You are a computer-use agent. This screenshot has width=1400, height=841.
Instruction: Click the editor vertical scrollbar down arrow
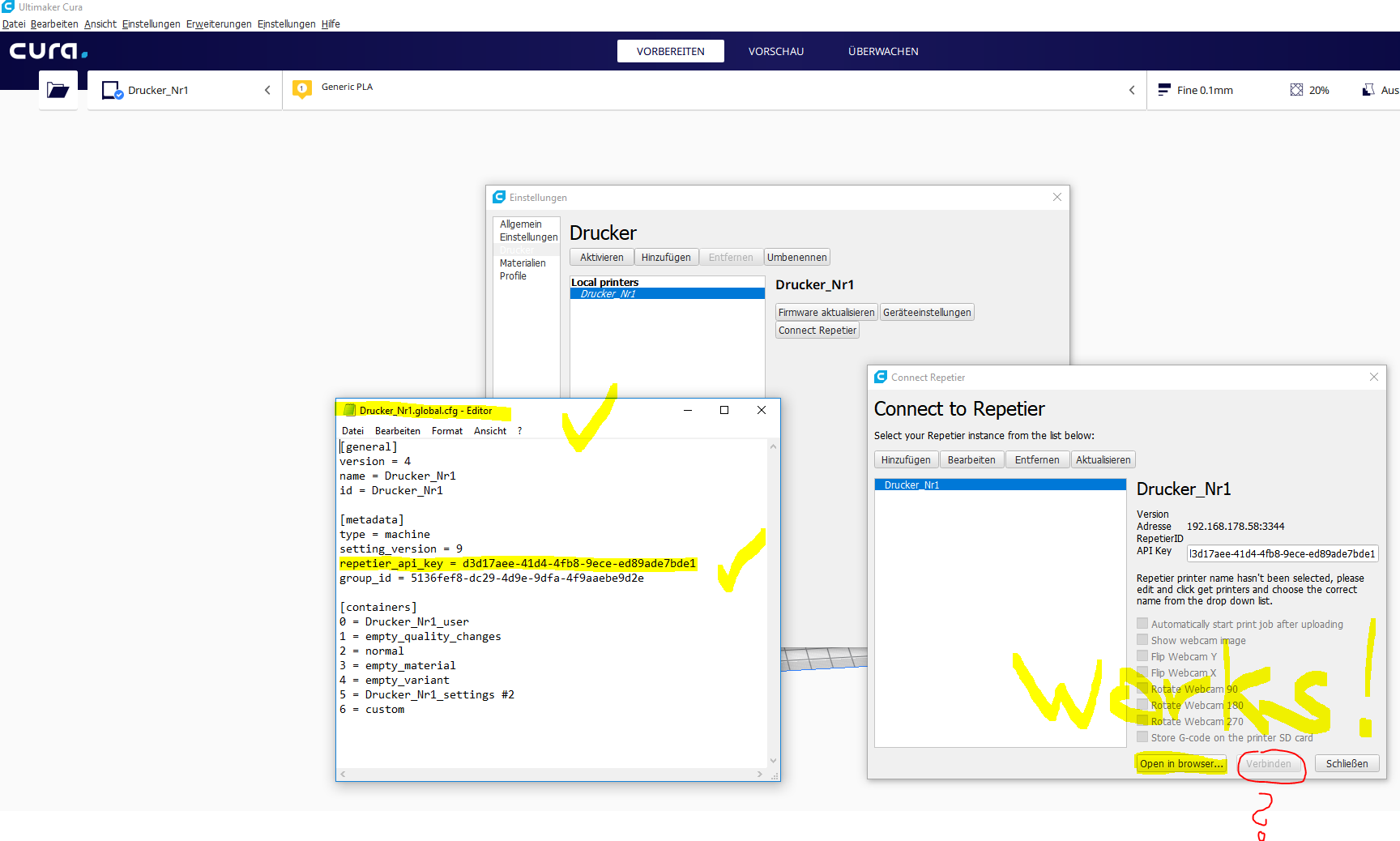773,760
